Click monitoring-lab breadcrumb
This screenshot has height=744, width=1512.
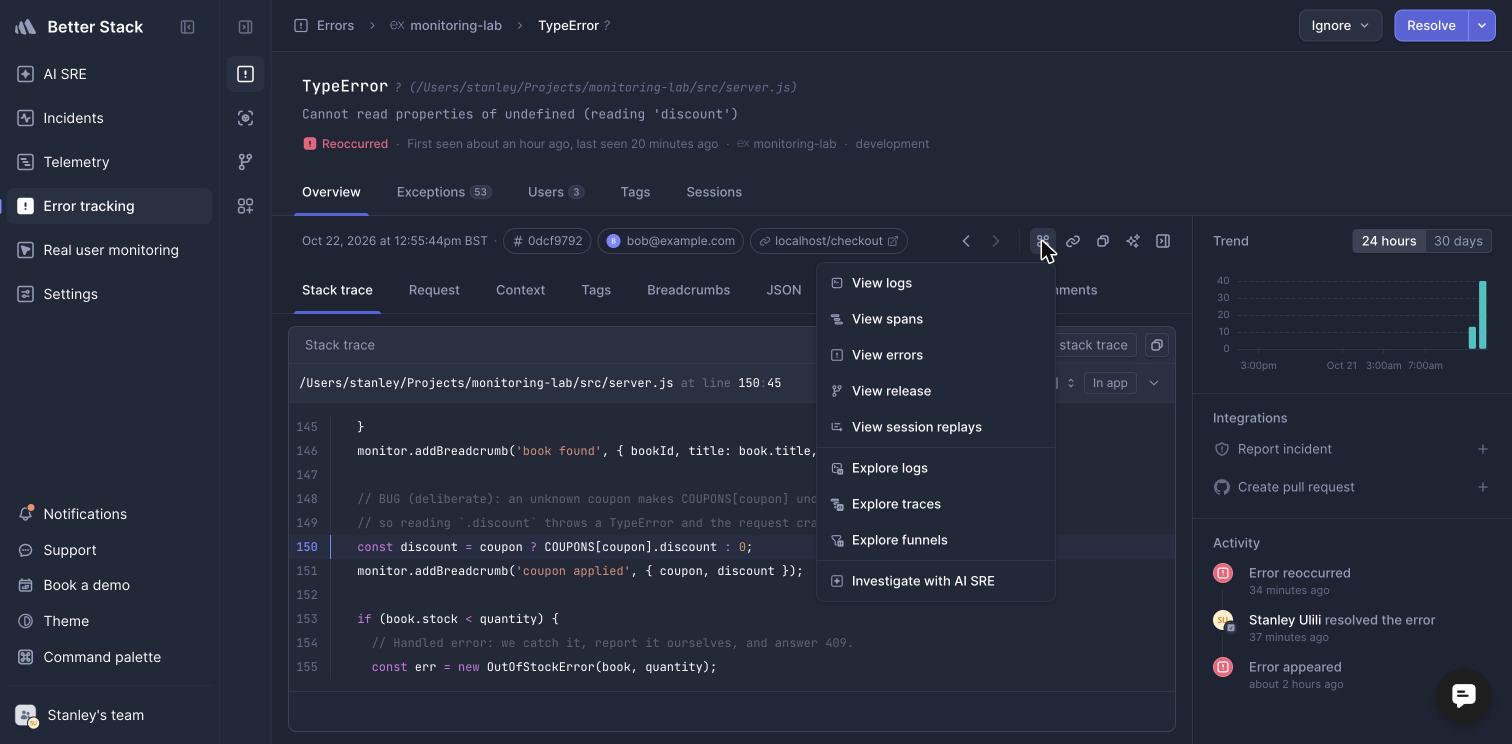coord(445,26)
